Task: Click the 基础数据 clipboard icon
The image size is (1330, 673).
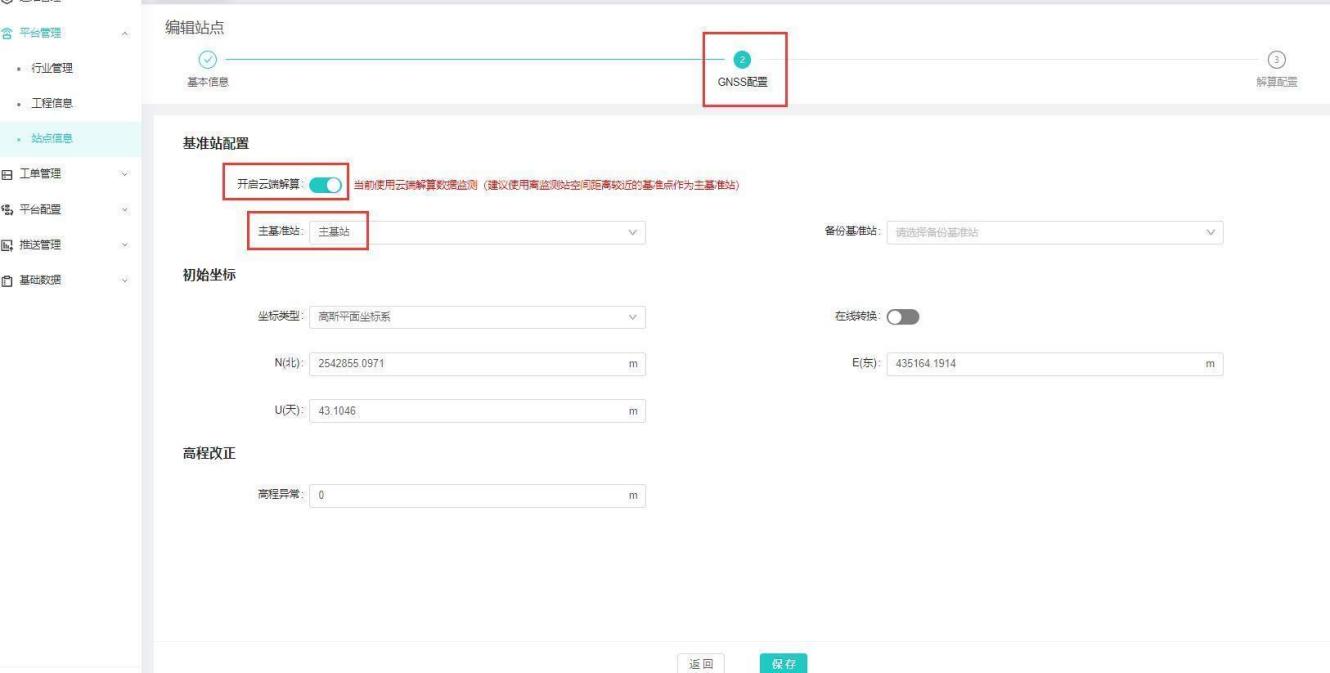Action: coord(8,280)
